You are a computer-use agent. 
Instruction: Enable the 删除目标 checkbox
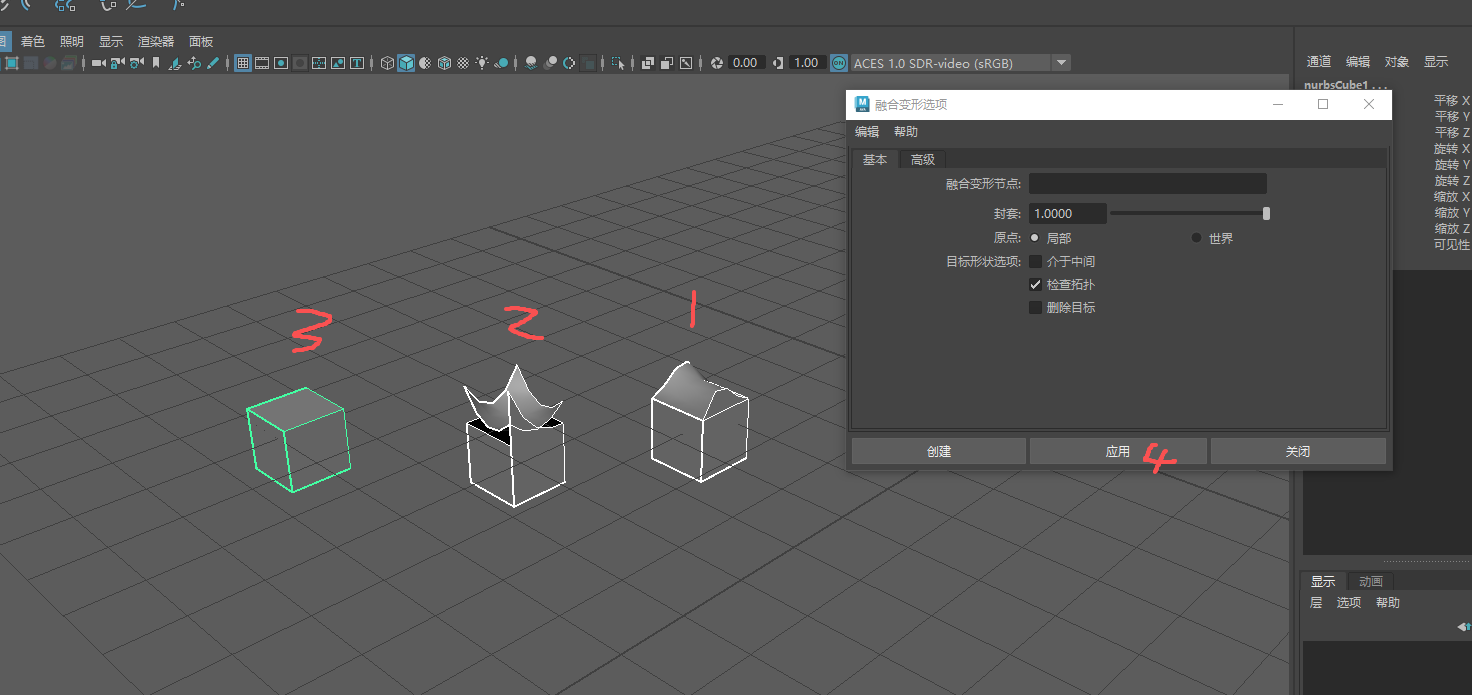pos(1036,308)
